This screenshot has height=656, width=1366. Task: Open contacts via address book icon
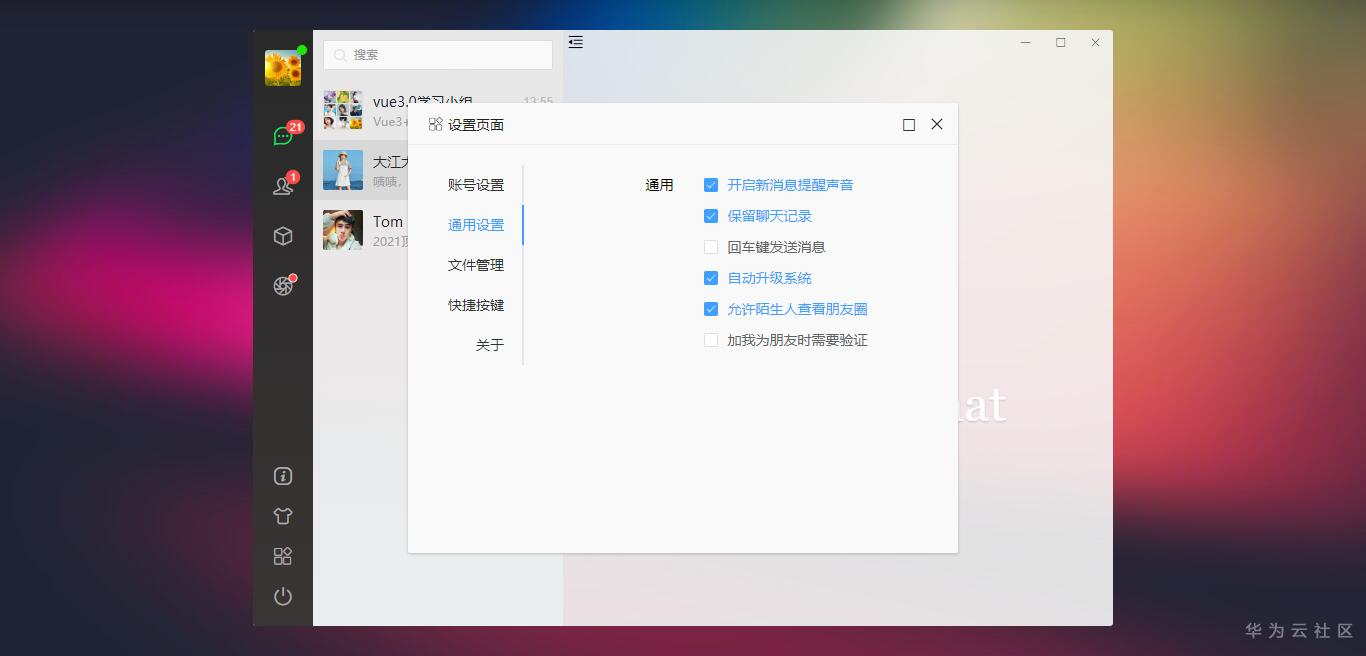click(283, 185)
